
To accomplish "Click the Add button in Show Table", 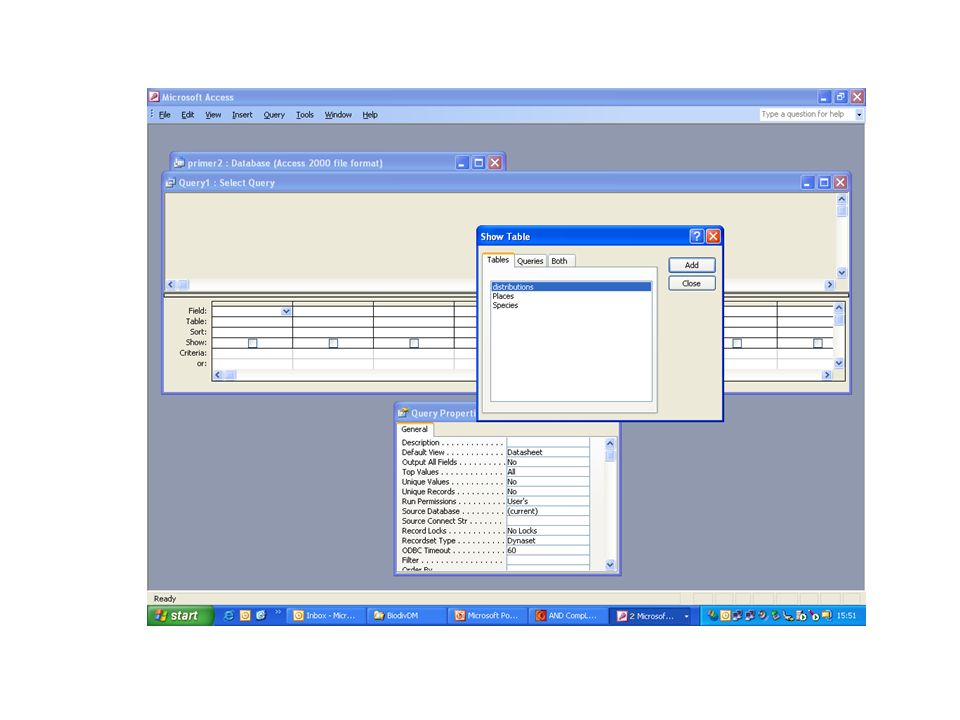I will [x=692, y=265].
